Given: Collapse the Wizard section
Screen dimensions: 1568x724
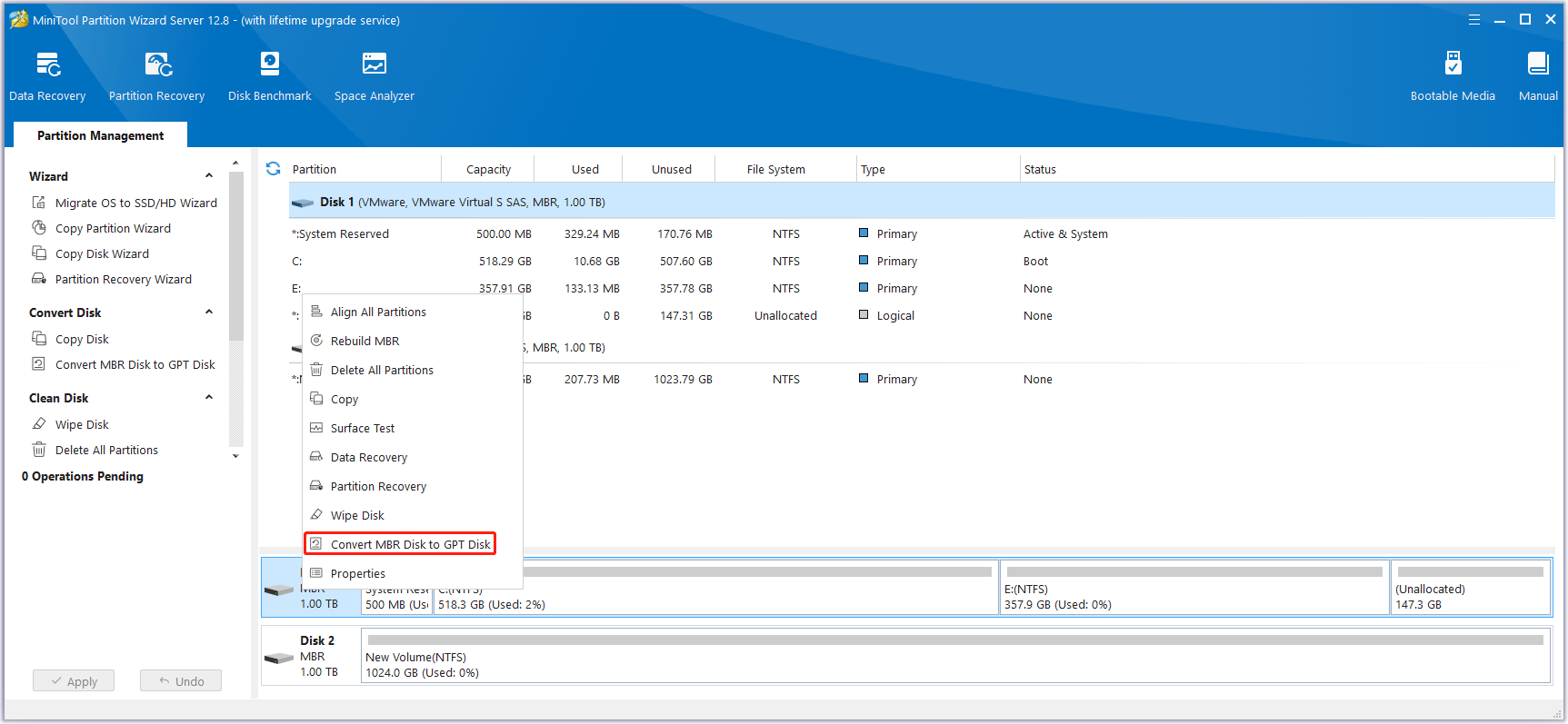Looking at the screenshot, I should [x=209, y=175].
